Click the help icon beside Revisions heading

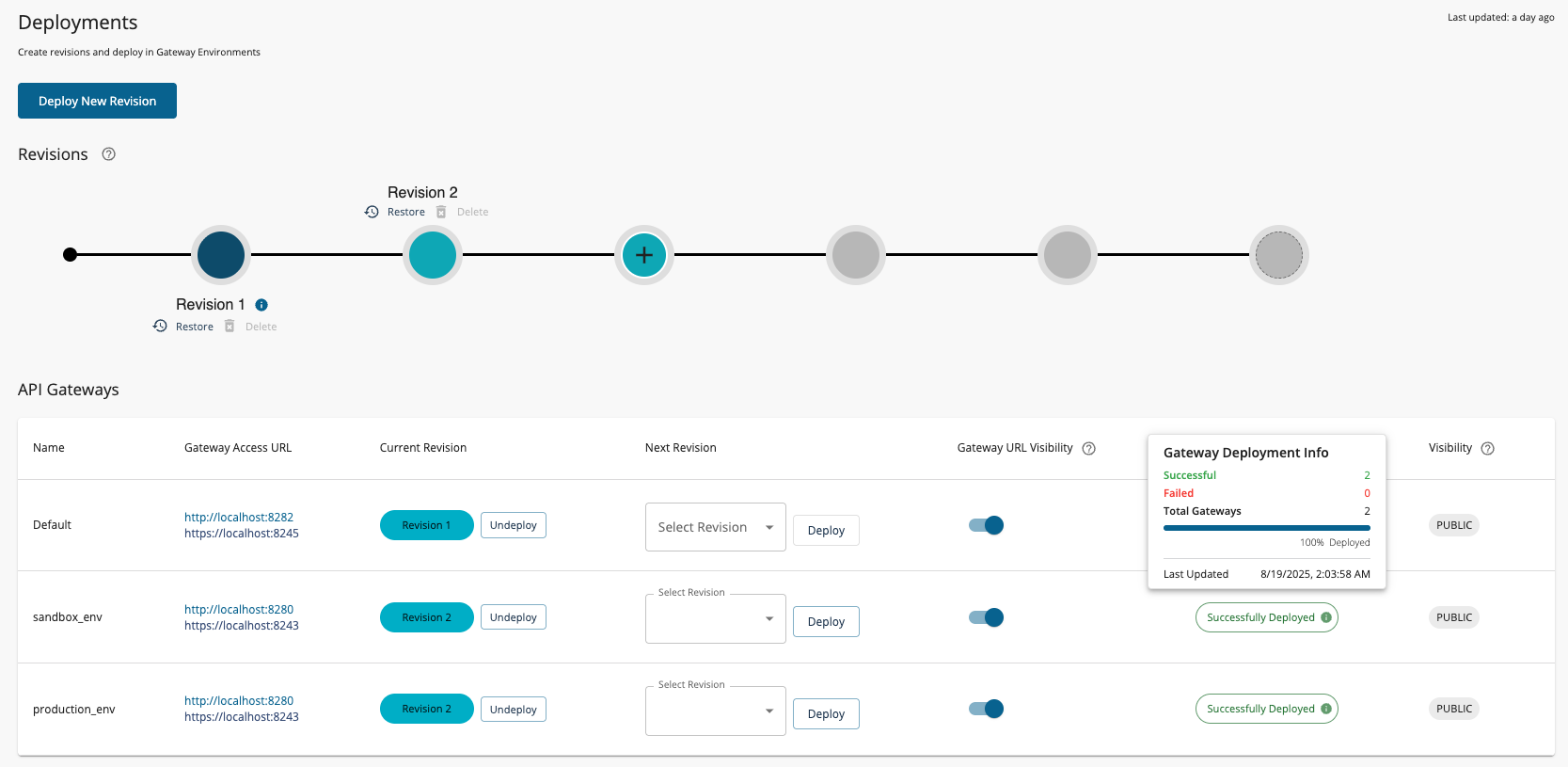[109, 154]
